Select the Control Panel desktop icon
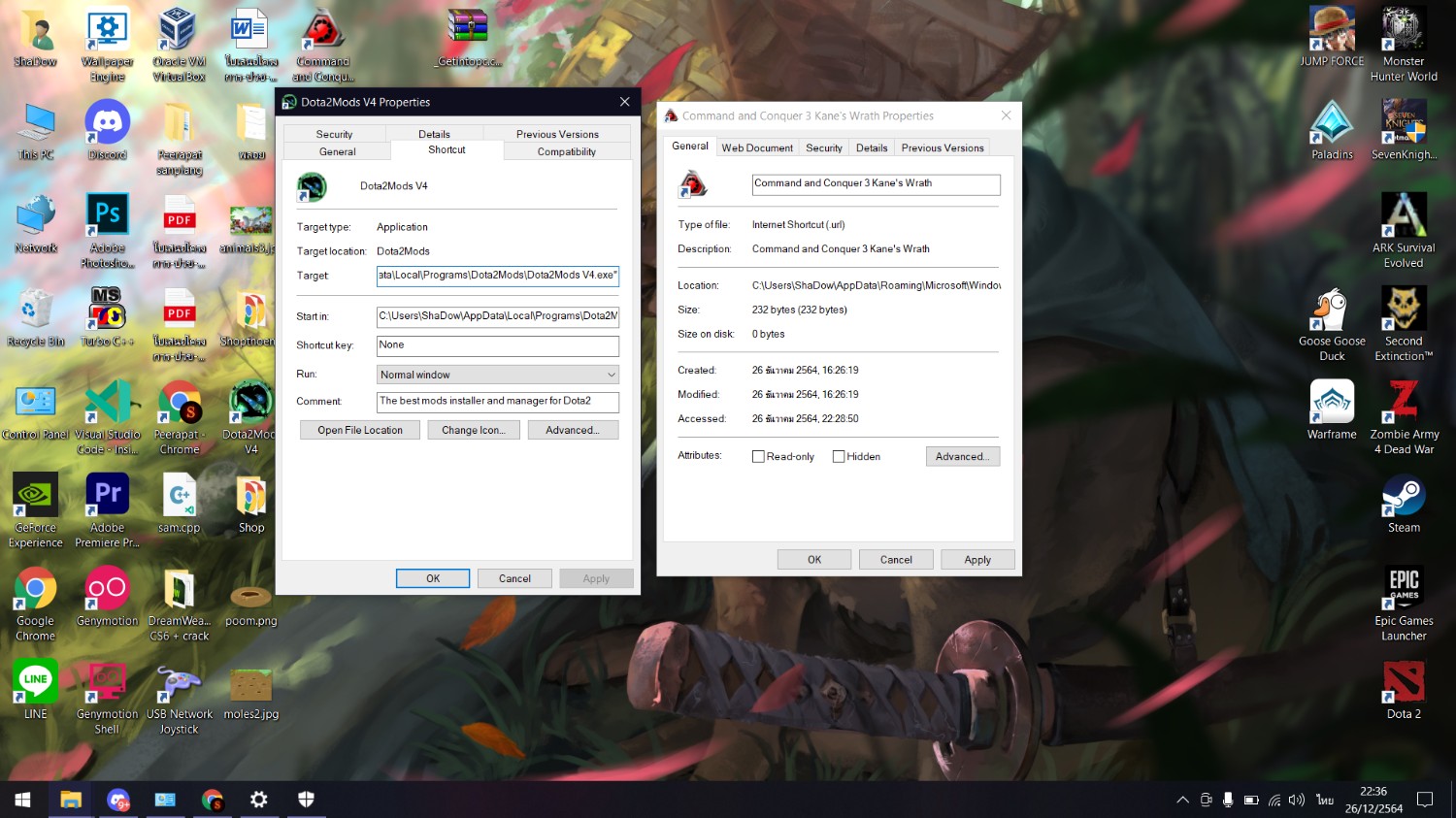The width and height of the screenshot is (1456, 818). (x=36, y=411)
